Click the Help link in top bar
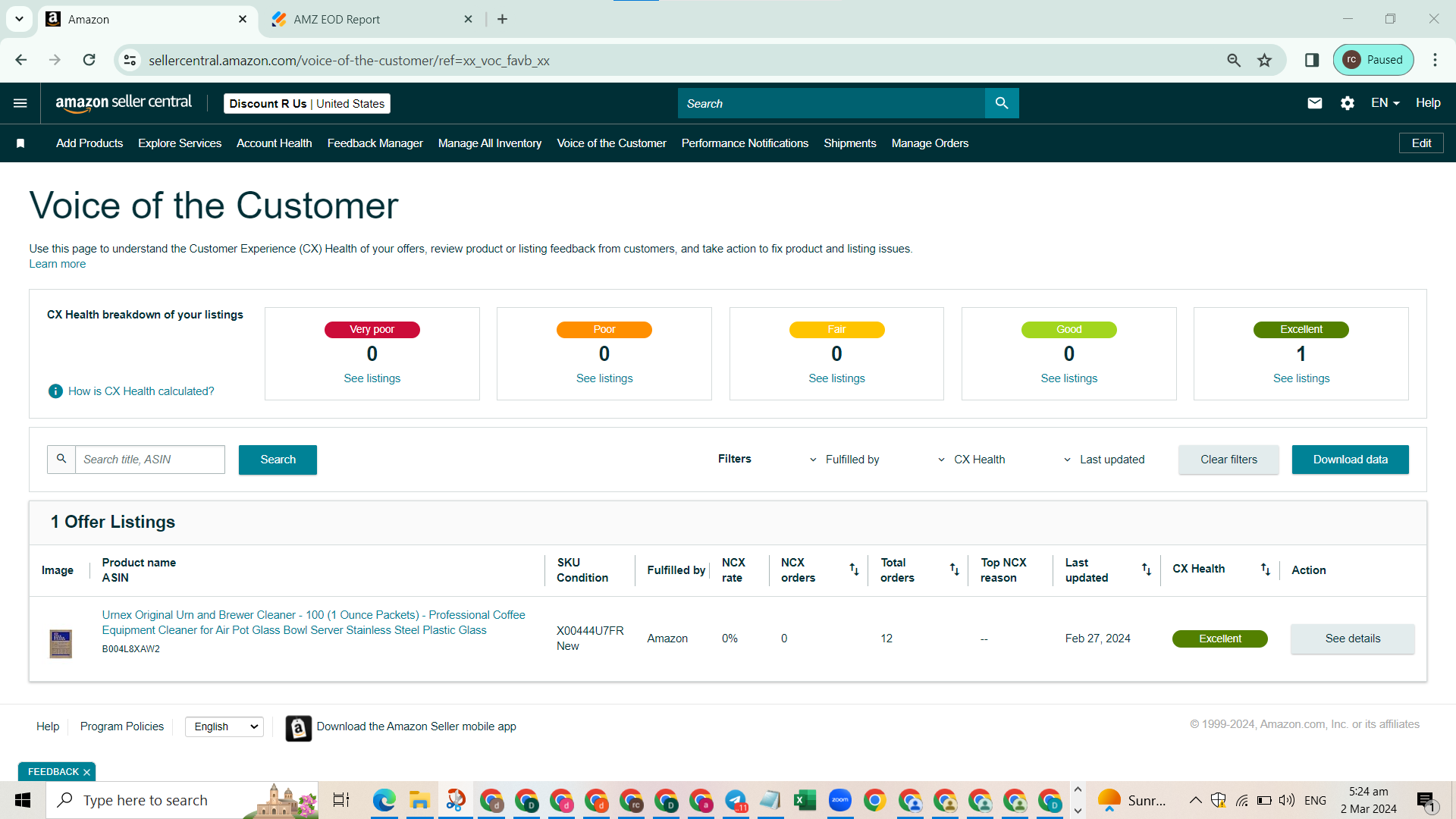Screen dimensions: 1456x819 click(x=1428, y=103)
